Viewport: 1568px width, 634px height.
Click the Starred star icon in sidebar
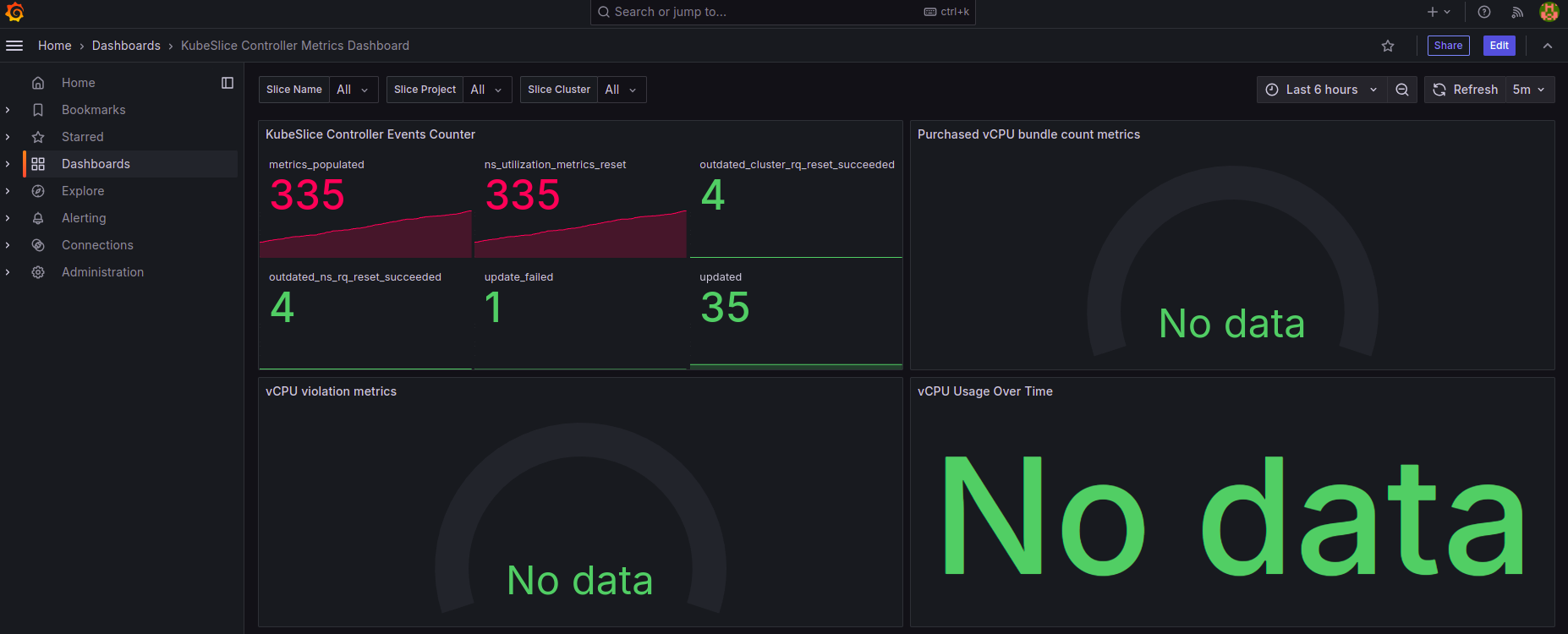coord(38,137)
